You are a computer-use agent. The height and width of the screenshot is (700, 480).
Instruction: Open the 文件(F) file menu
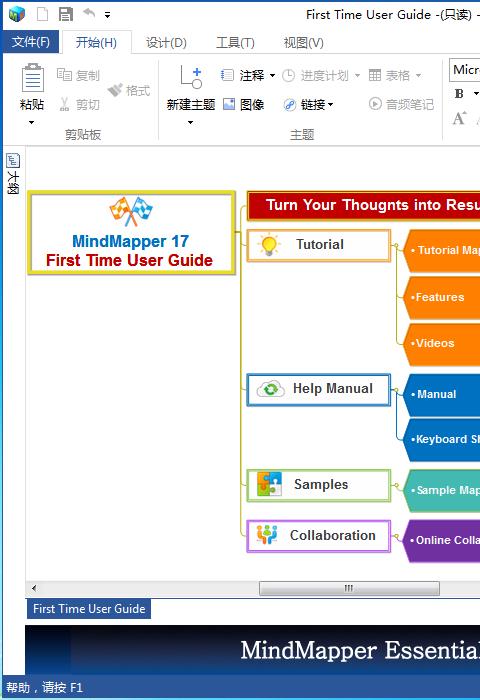(30, 42)
